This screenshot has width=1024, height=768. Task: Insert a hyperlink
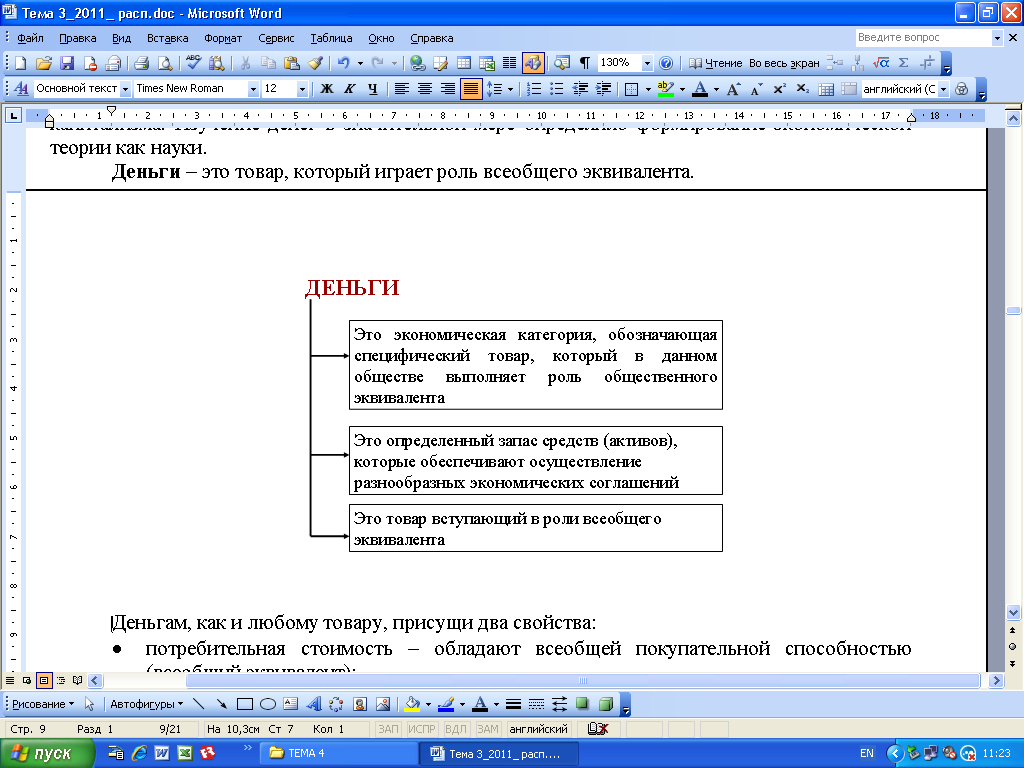coord(417,63)
